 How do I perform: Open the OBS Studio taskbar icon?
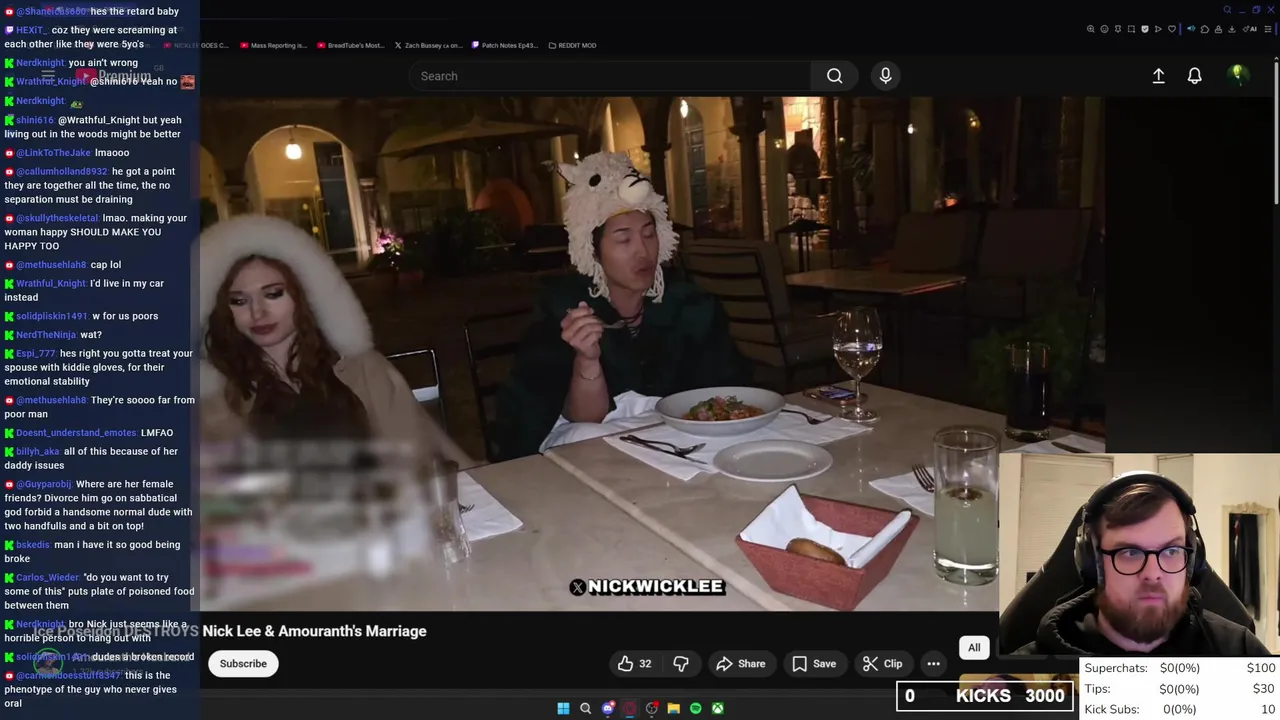point(651,708)
